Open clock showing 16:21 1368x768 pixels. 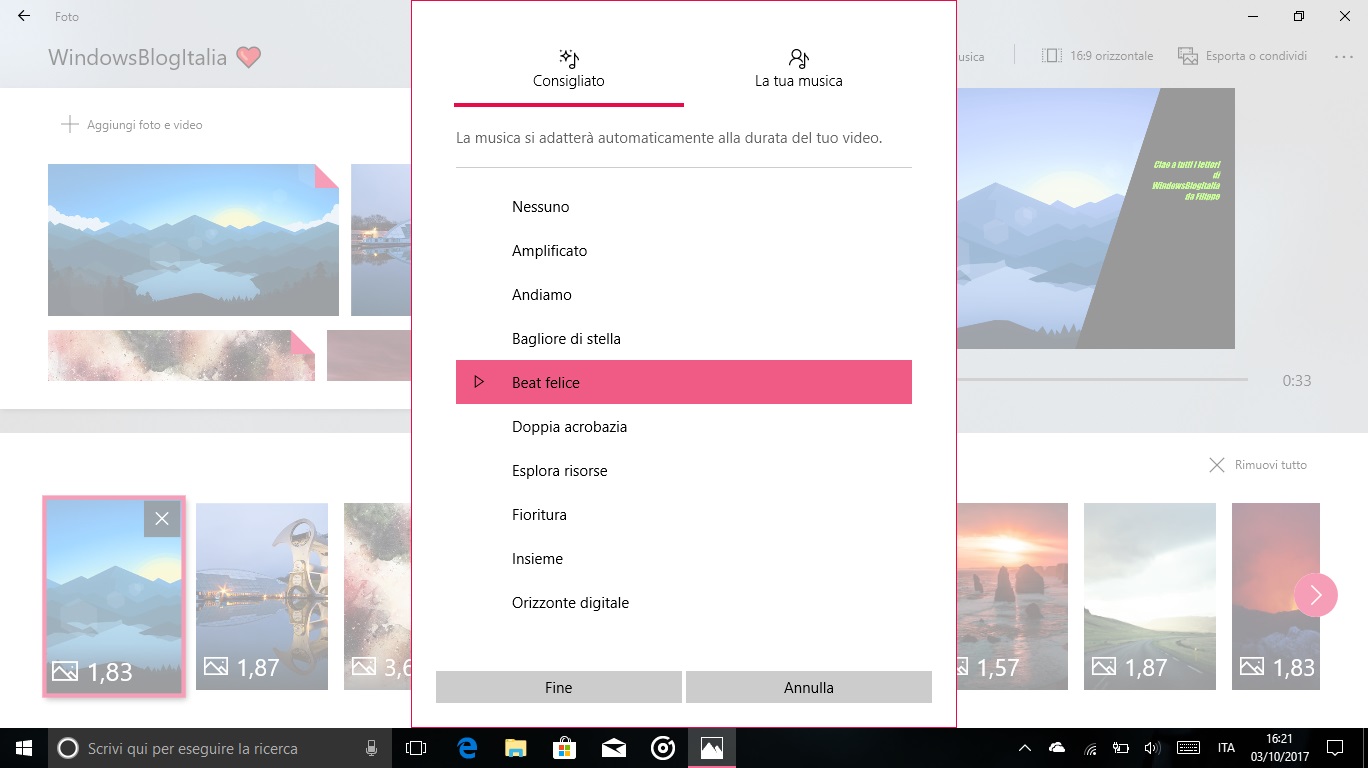1278,747
